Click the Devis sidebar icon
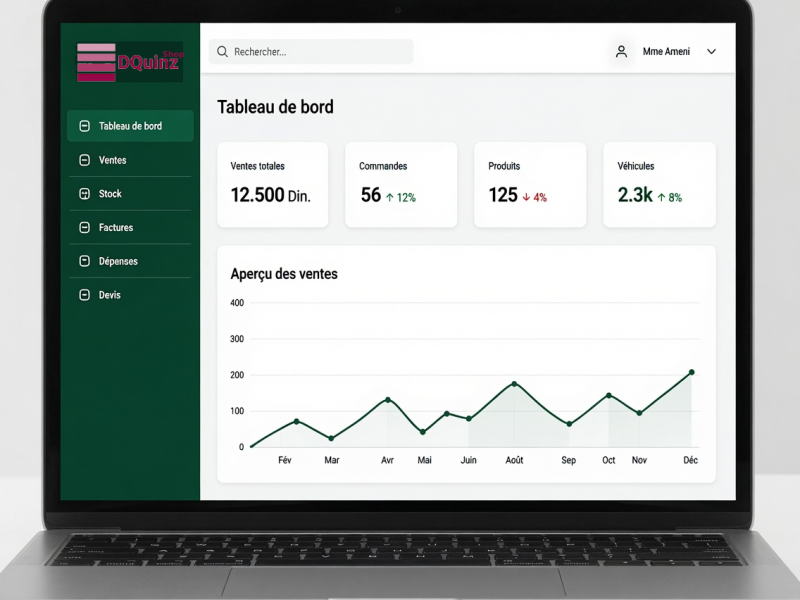800x600 pixels. (x=85, y=295)
